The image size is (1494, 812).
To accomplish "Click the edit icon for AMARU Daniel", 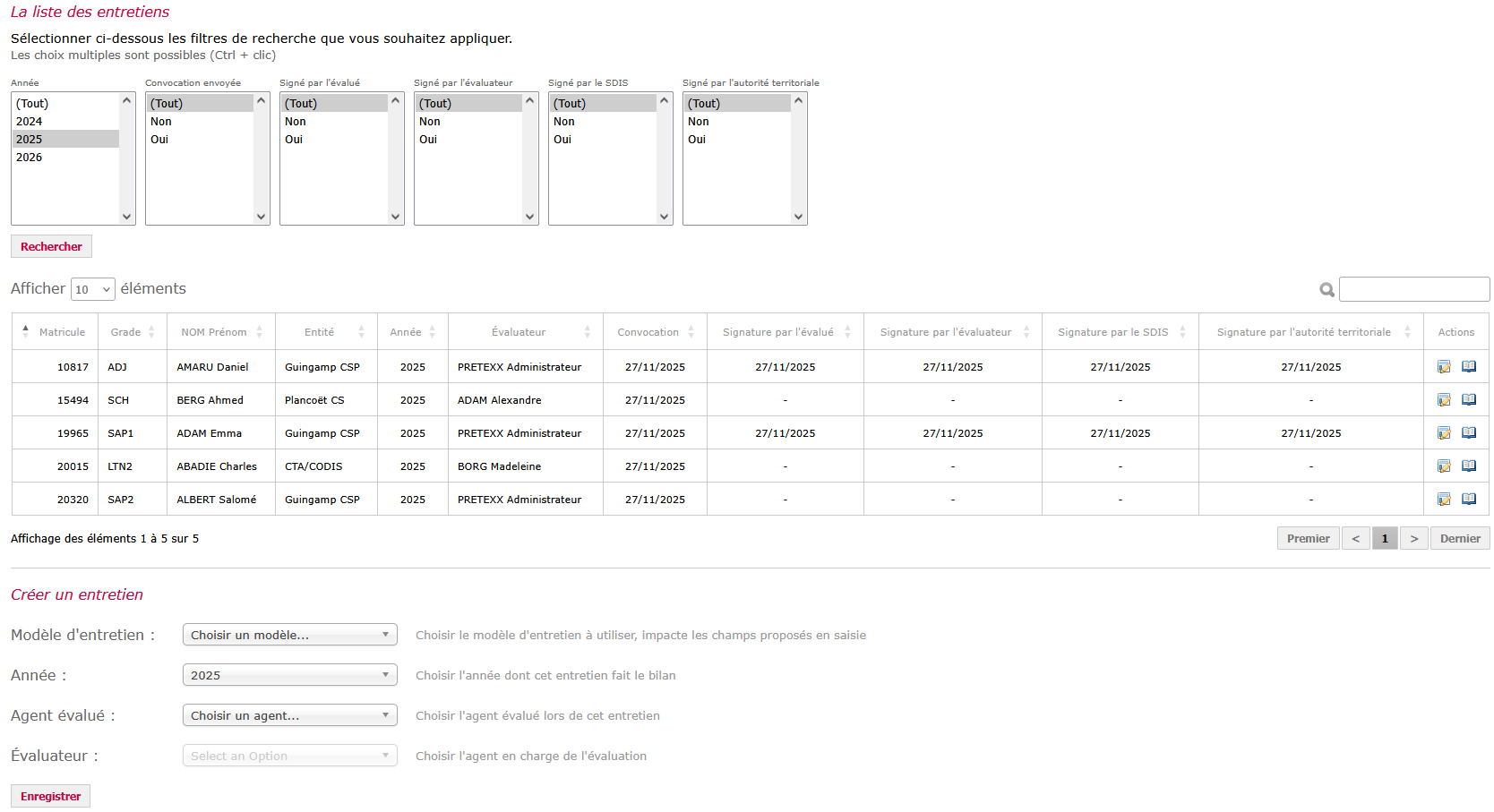I will pyautogui.click(x=1443, y=367).
